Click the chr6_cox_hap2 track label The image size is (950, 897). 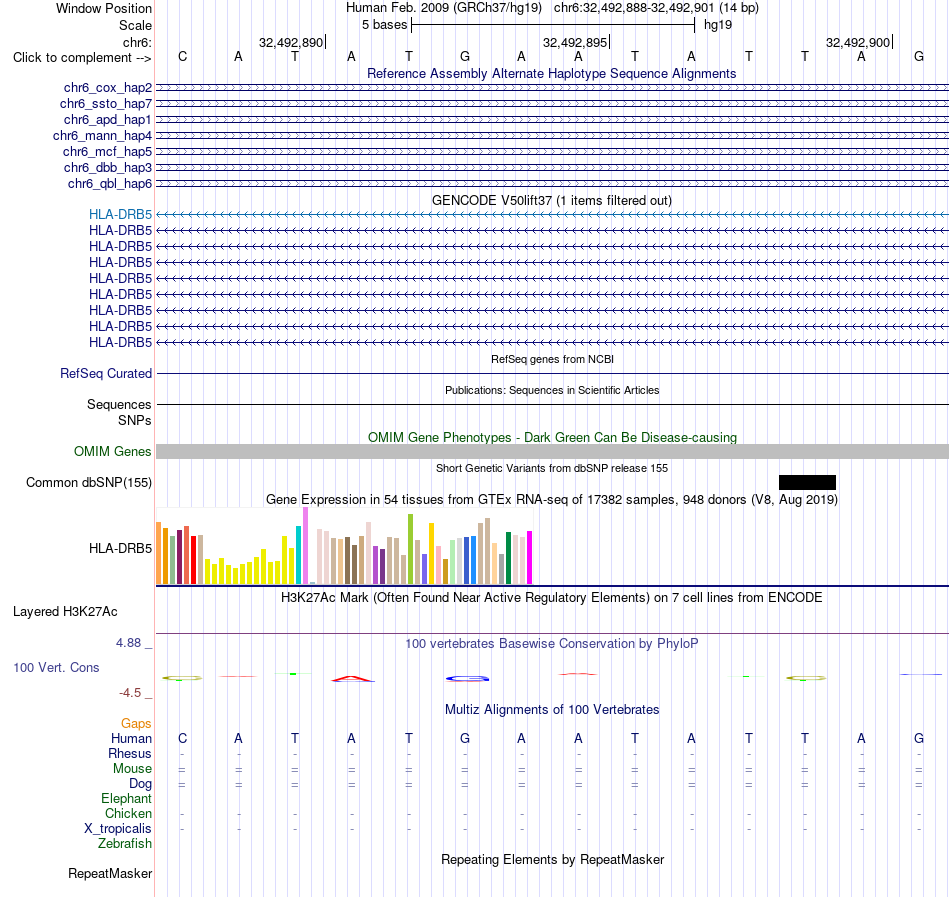[x=108, y=88]
